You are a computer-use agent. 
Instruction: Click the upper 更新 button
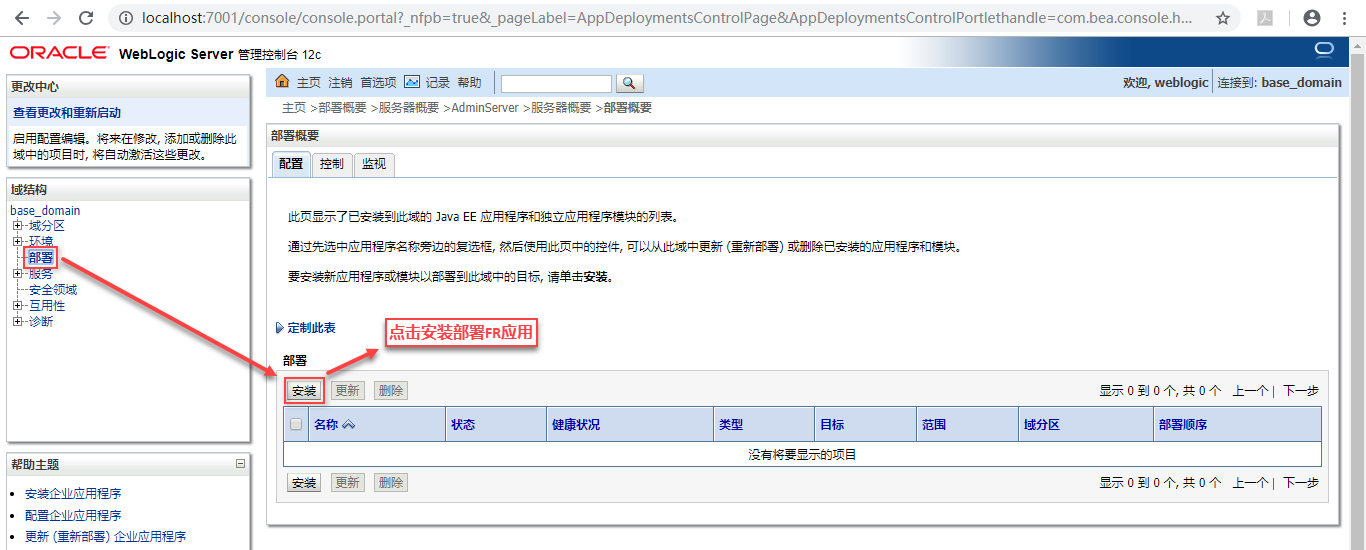click(347, 391)
